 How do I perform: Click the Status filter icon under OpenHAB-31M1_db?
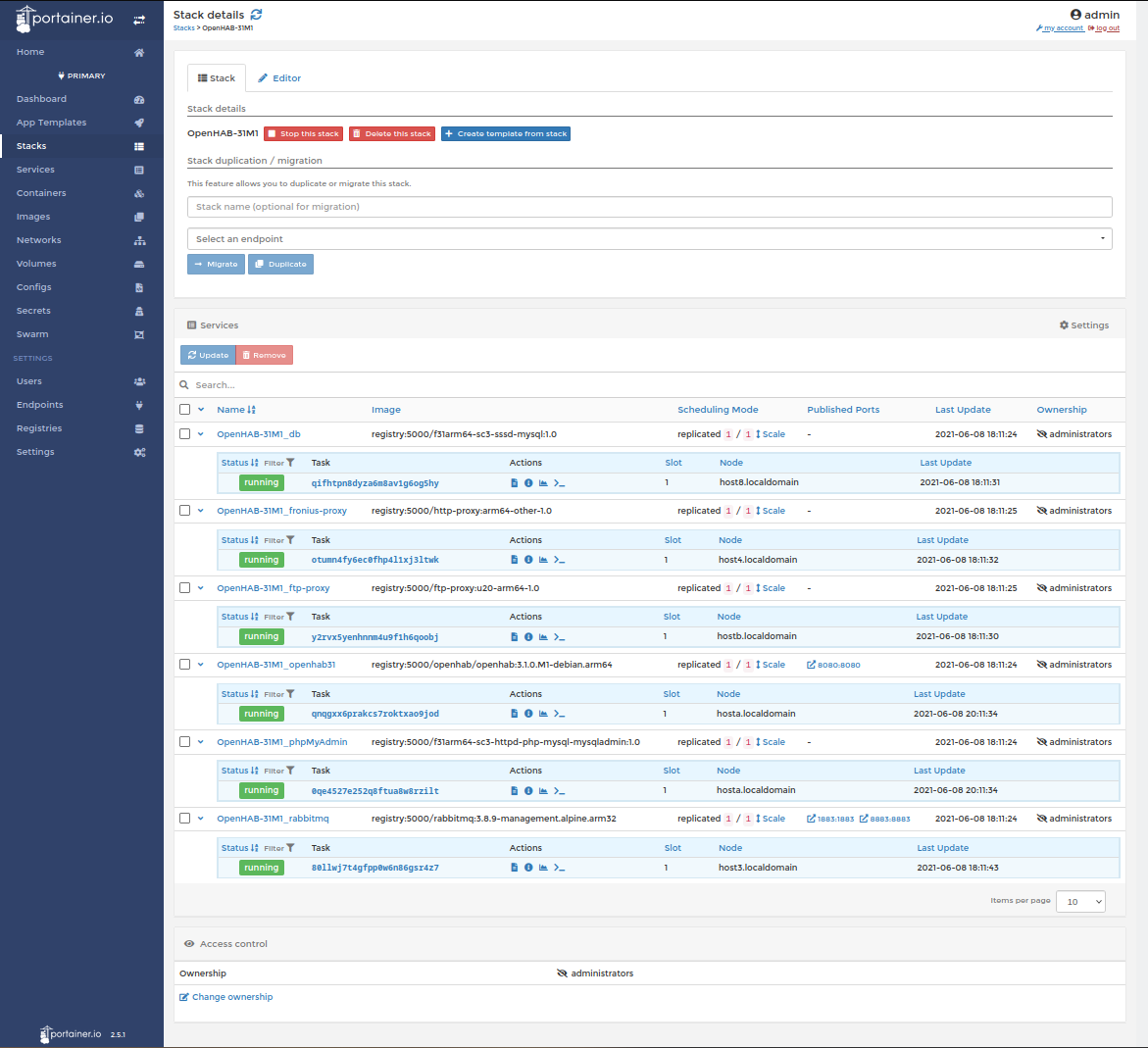click(x=290, y=463)
